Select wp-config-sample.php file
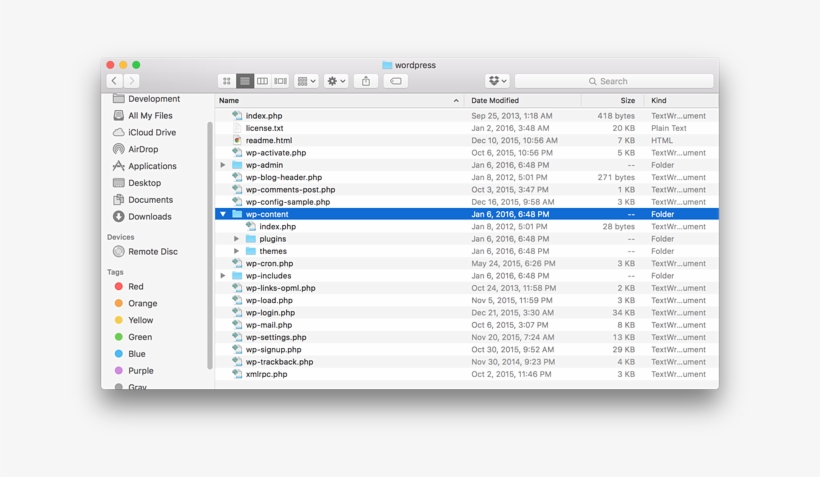Screen dimensions: 820x477 pos(288,202)
